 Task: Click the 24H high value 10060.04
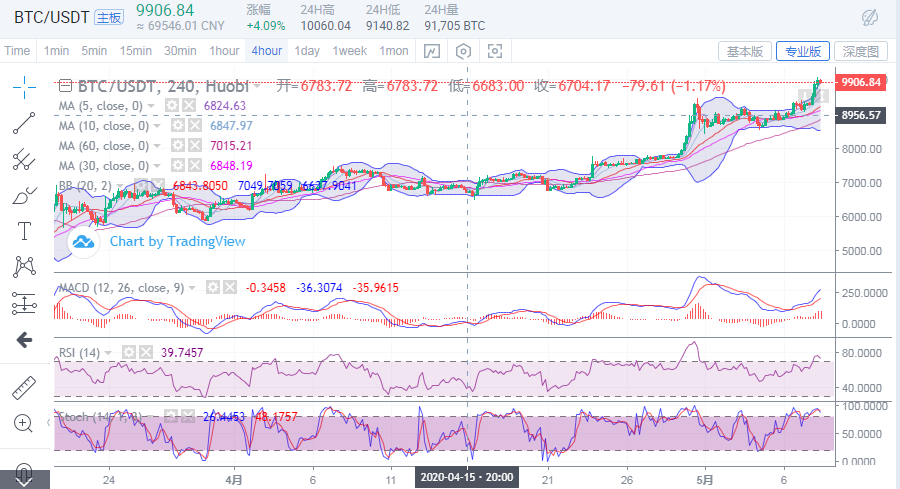[x=325, y=26]
